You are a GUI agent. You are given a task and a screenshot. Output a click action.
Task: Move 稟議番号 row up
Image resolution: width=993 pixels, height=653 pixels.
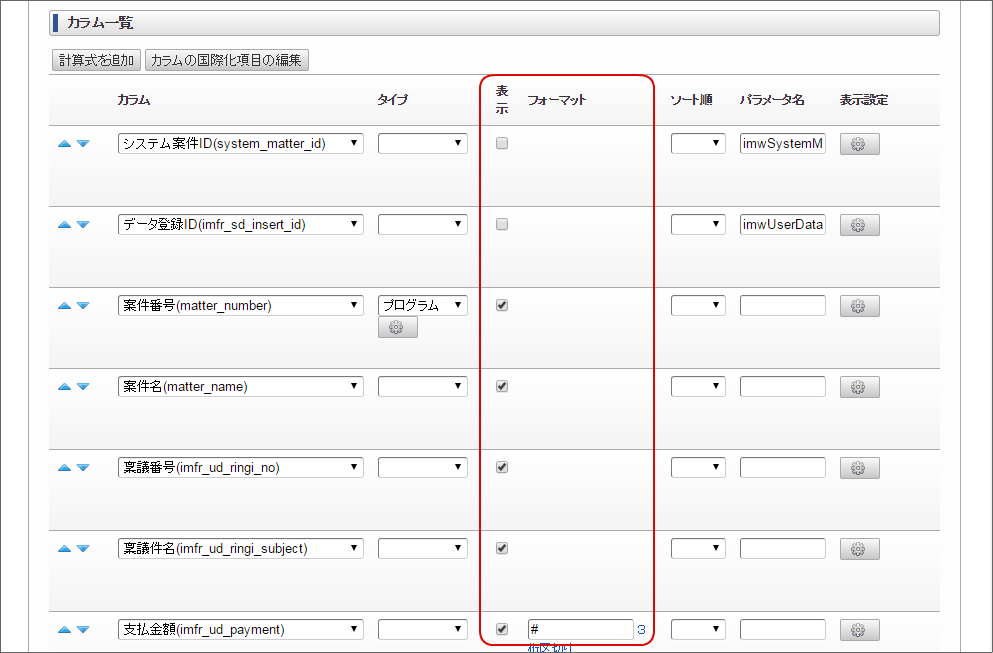(x=64, y=468)
